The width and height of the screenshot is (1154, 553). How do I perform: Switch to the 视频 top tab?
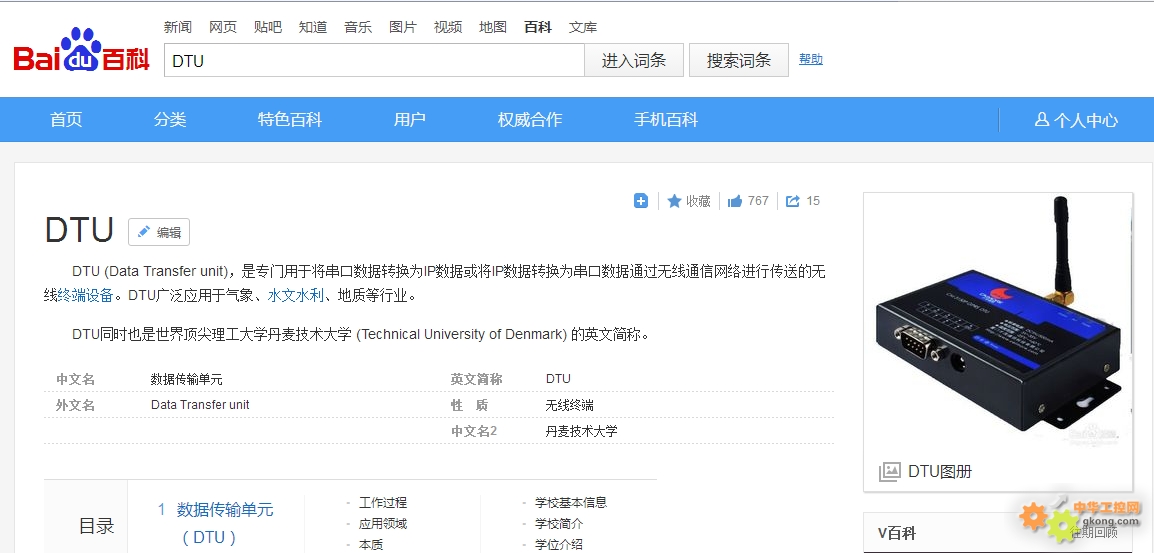pyautogui.click(x=448, y=27)
